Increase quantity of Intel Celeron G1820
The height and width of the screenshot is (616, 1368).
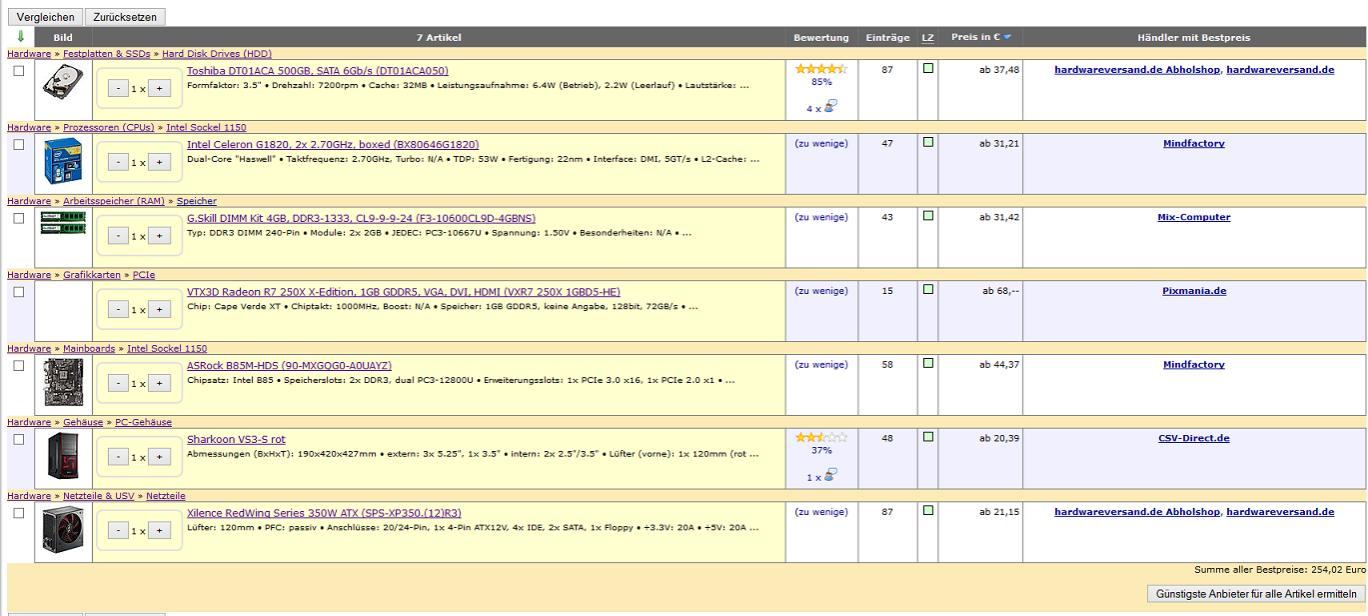(x=159, y=162)
